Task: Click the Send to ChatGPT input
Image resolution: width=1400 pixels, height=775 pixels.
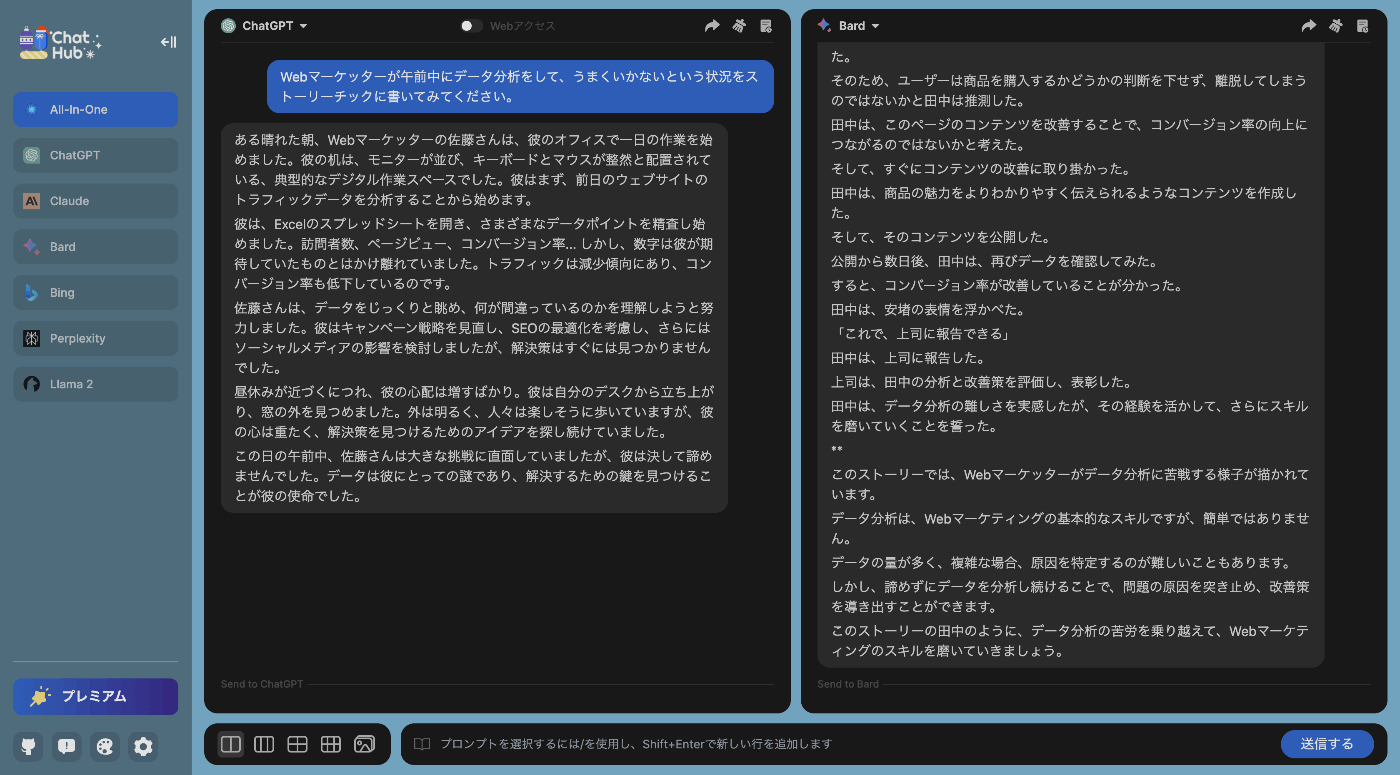Action: pos(497,684)
